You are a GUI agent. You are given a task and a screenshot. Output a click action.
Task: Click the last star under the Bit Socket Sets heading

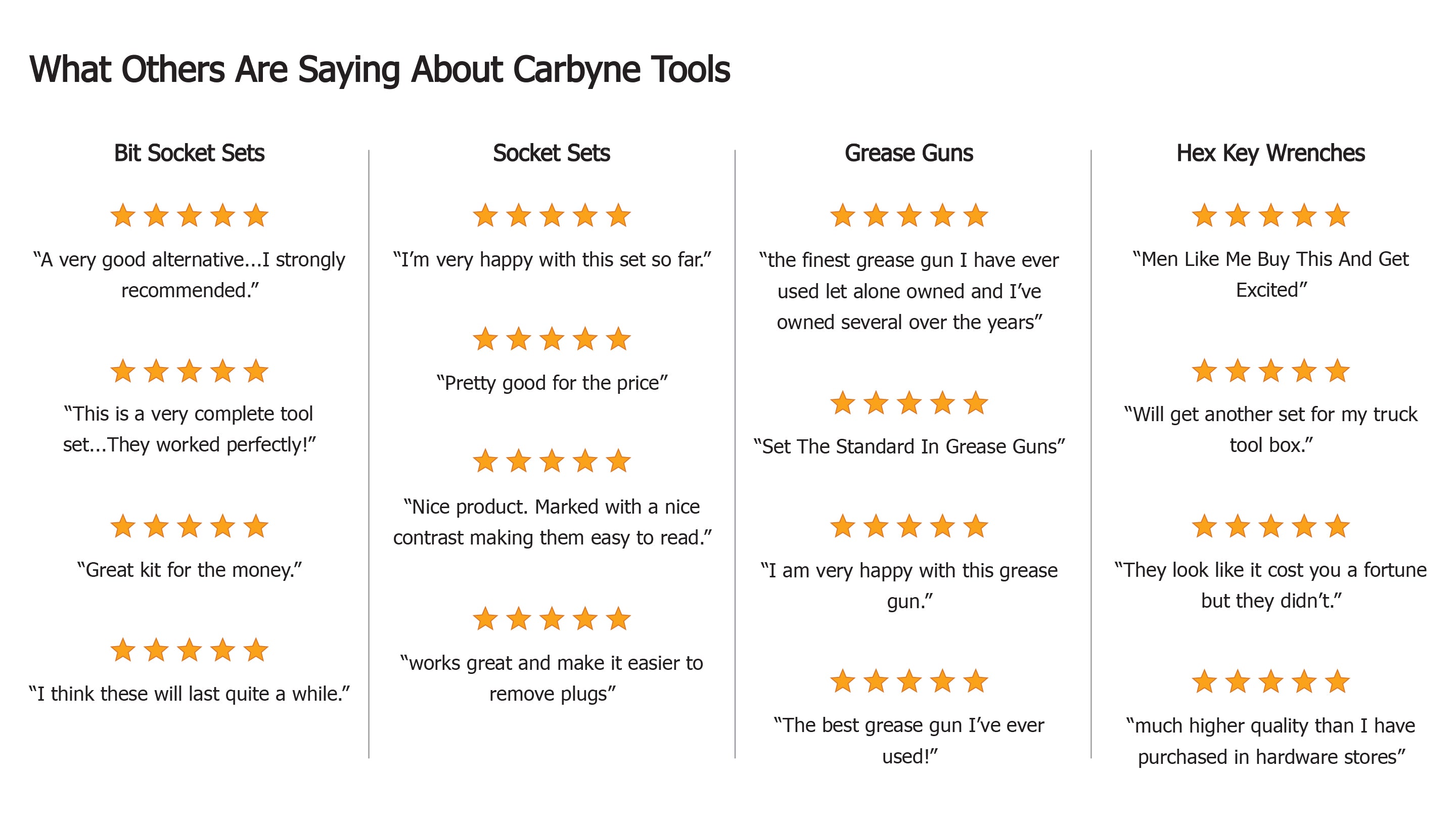coord(256,216)
